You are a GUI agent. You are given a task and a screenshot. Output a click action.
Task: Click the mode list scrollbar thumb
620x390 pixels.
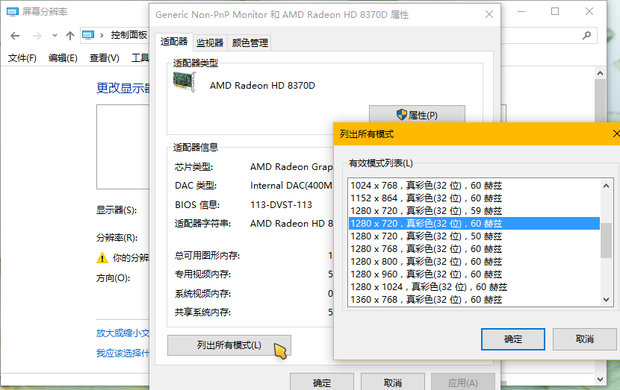(606, 240)
